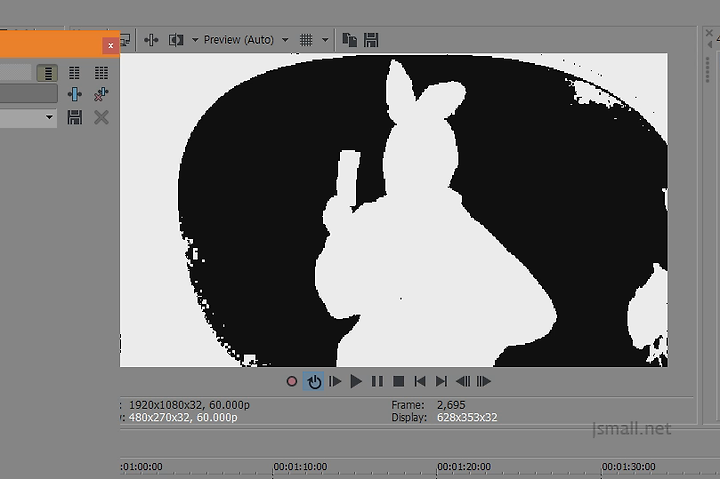This screenshot has width=720, height=479.
Task: Click timeline ruler at 00:01:20:00
Action: [464, 467]
